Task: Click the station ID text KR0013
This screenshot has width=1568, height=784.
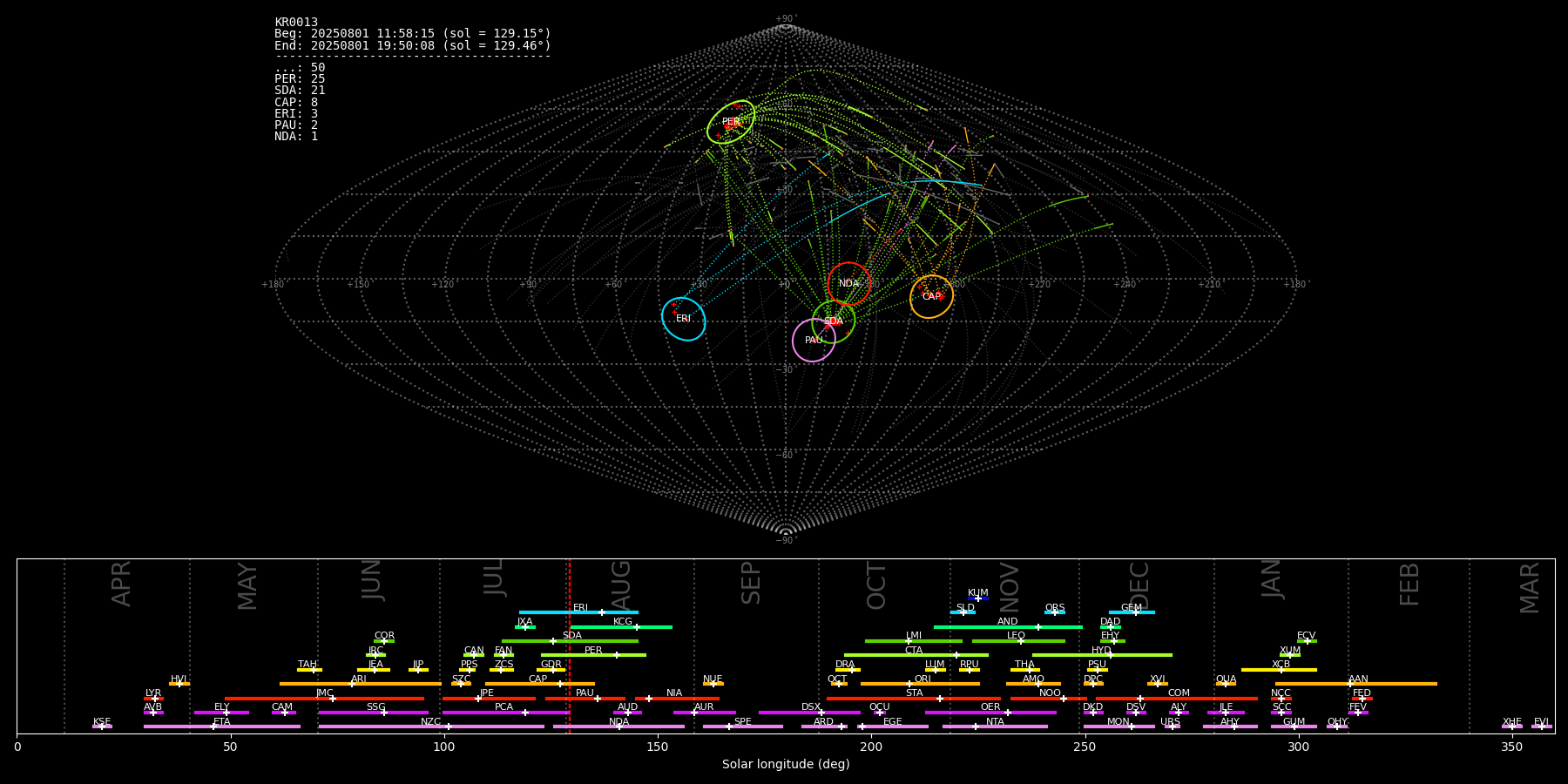Action: pyautogui.click(x=296, y=23)
